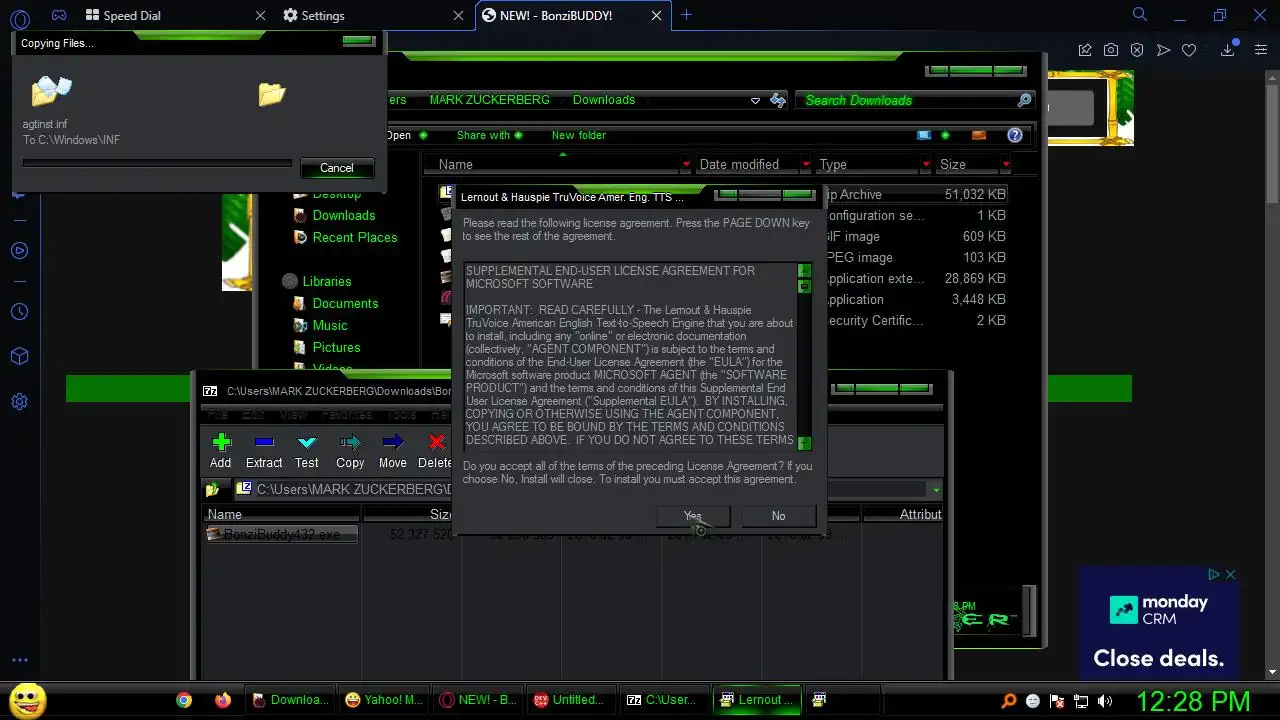Switch to the Settings tab
Screen dimensions: 1280x720
click(323, 15)
